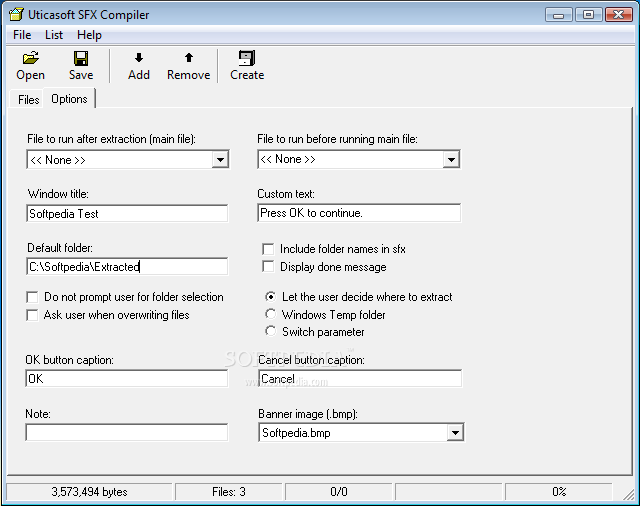Click the 0% progress indicator in status bar
Screen dimensions: 640x506
point(559,492)
